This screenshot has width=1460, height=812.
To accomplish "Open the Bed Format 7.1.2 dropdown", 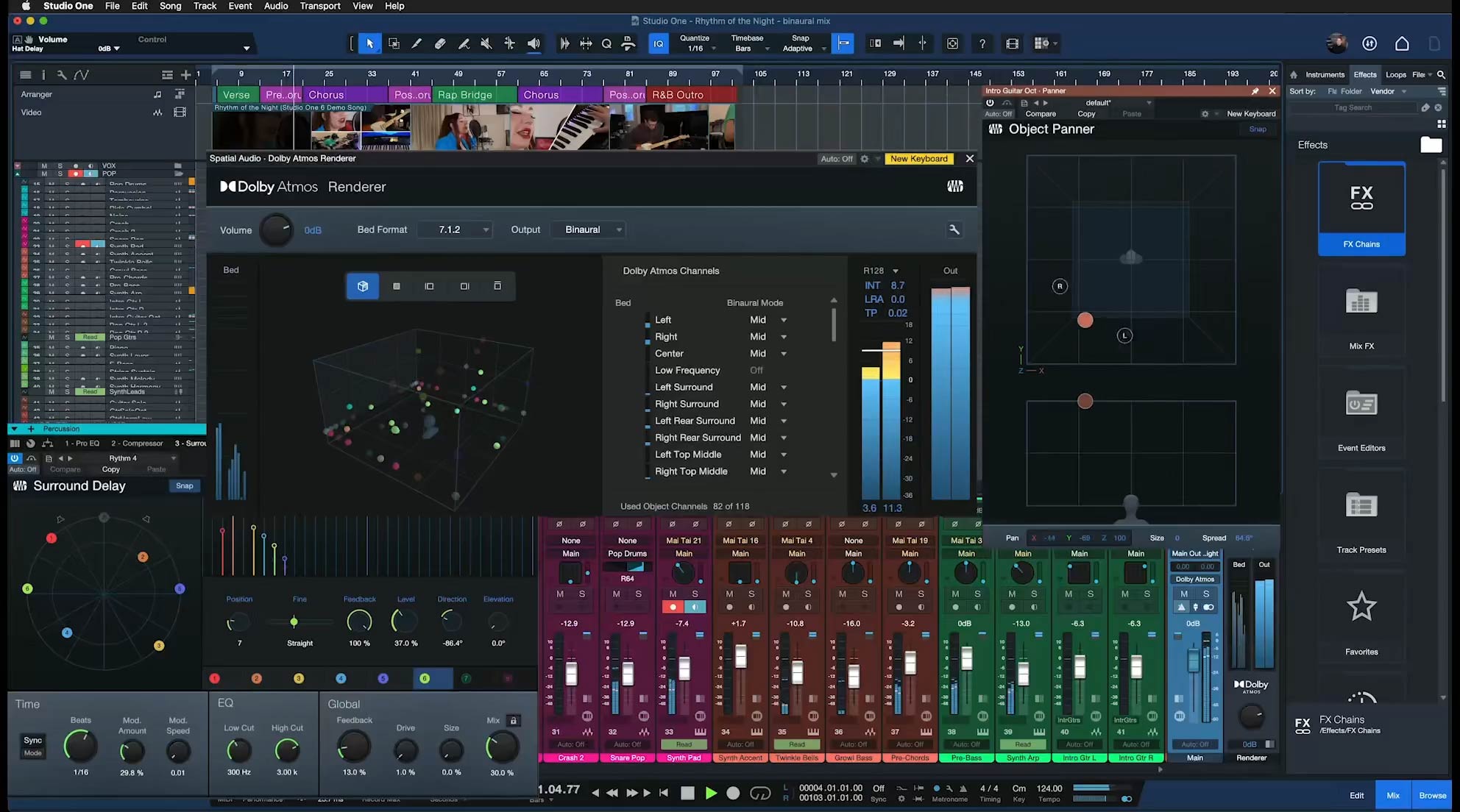I will point(455,229).
